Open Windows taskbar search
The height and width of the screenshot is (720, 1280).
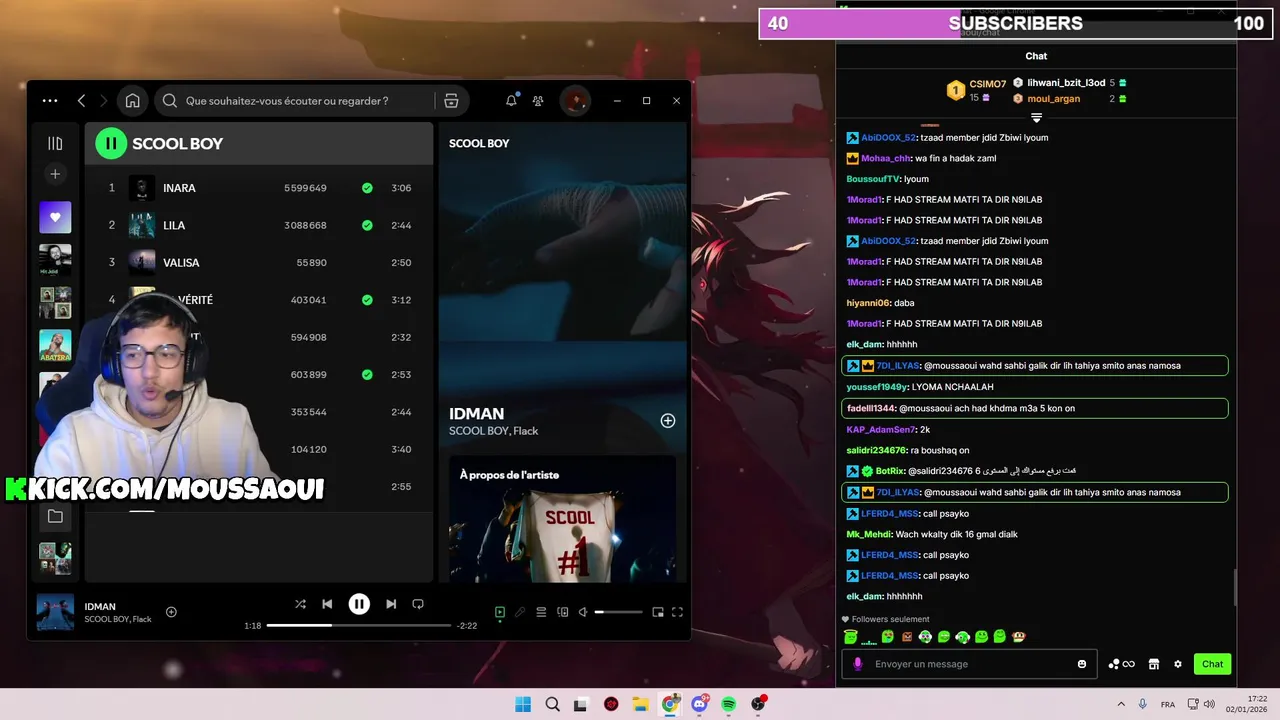(x=552, y=704)
